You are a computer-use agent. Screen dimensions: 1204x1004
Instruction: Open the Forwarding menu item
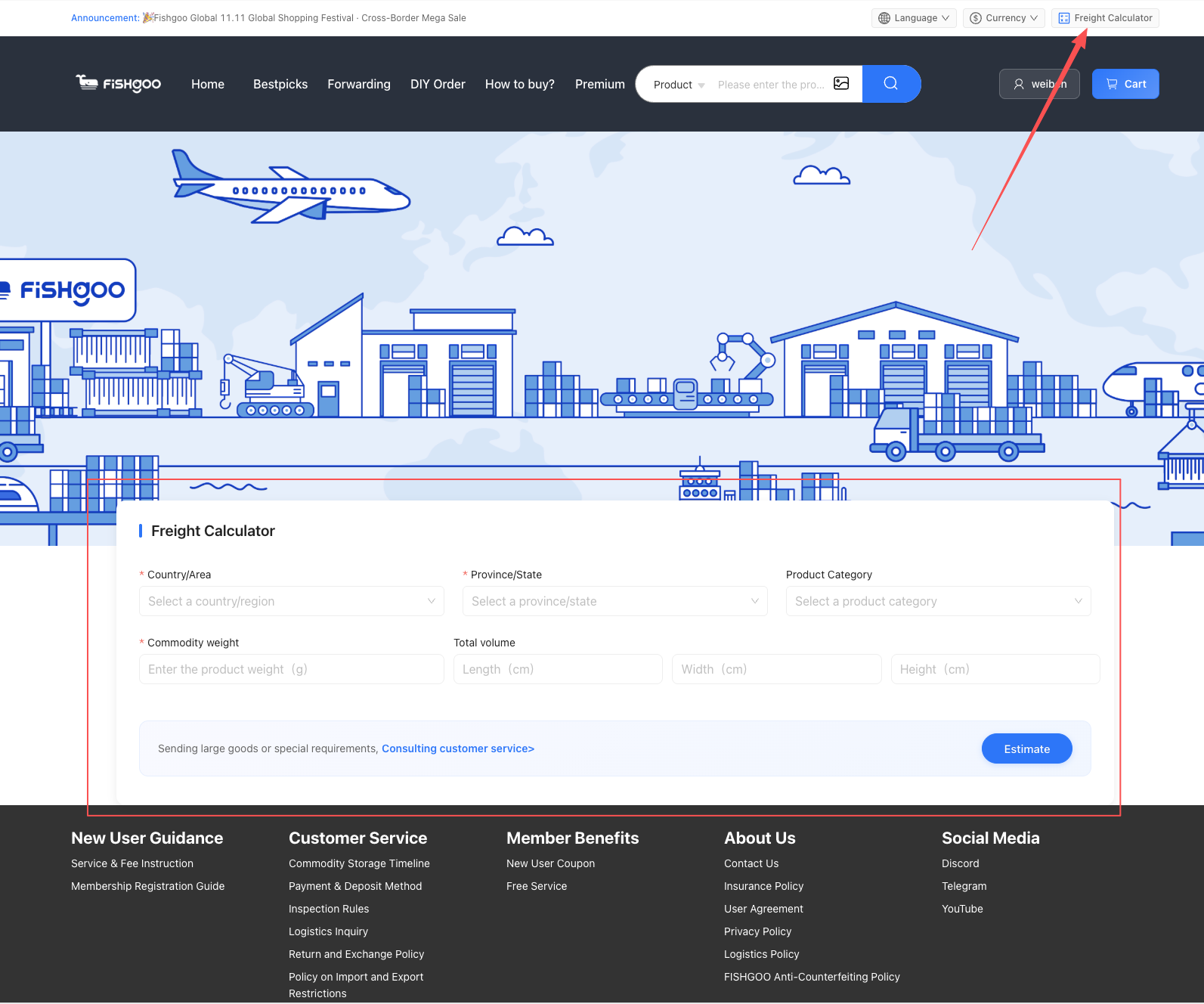tap(359, 84)
